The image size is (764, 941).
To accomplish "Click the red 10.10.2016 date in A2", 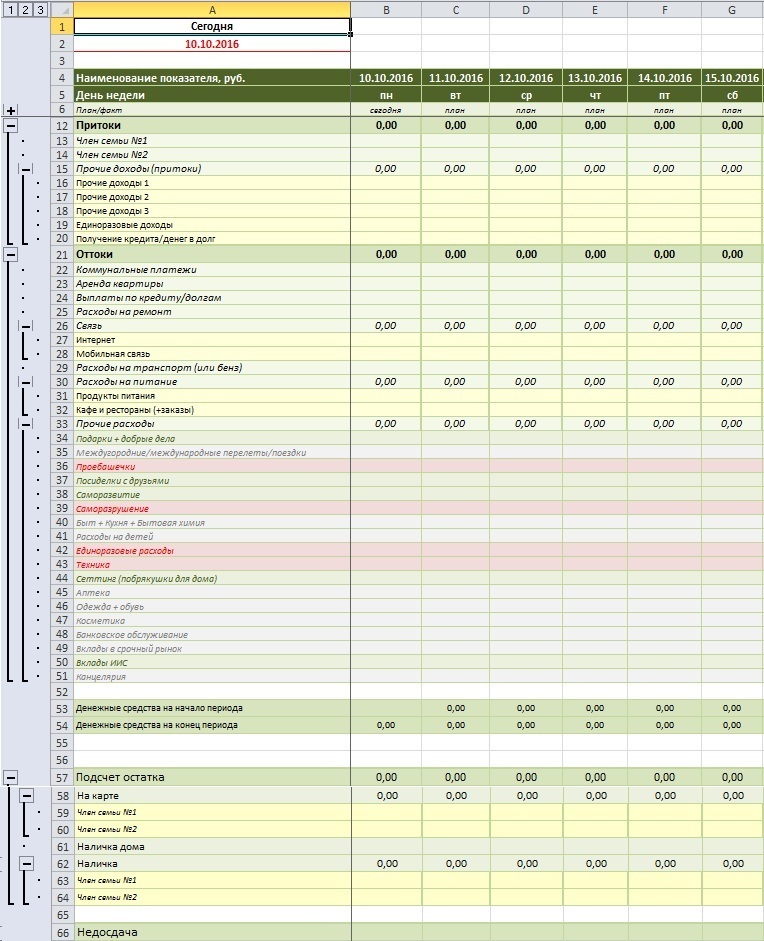I will [212, 44].
